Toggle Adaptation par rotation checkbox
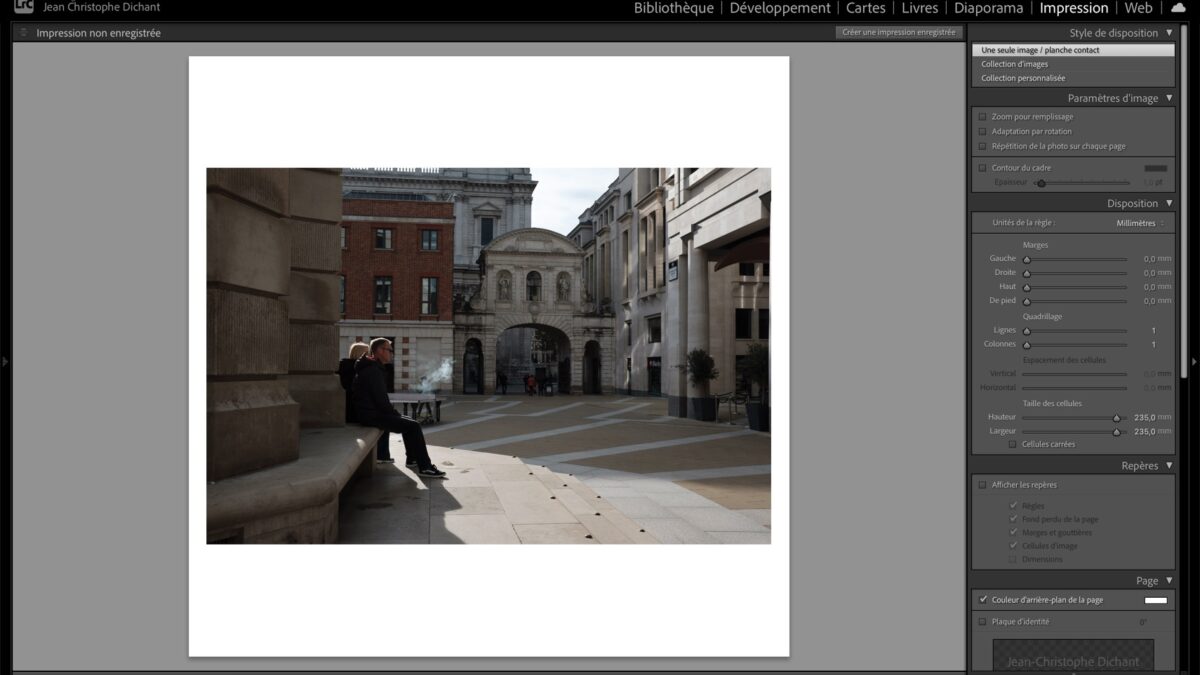1200x675 pixels. pyautogui.click(x=982, y=131)
